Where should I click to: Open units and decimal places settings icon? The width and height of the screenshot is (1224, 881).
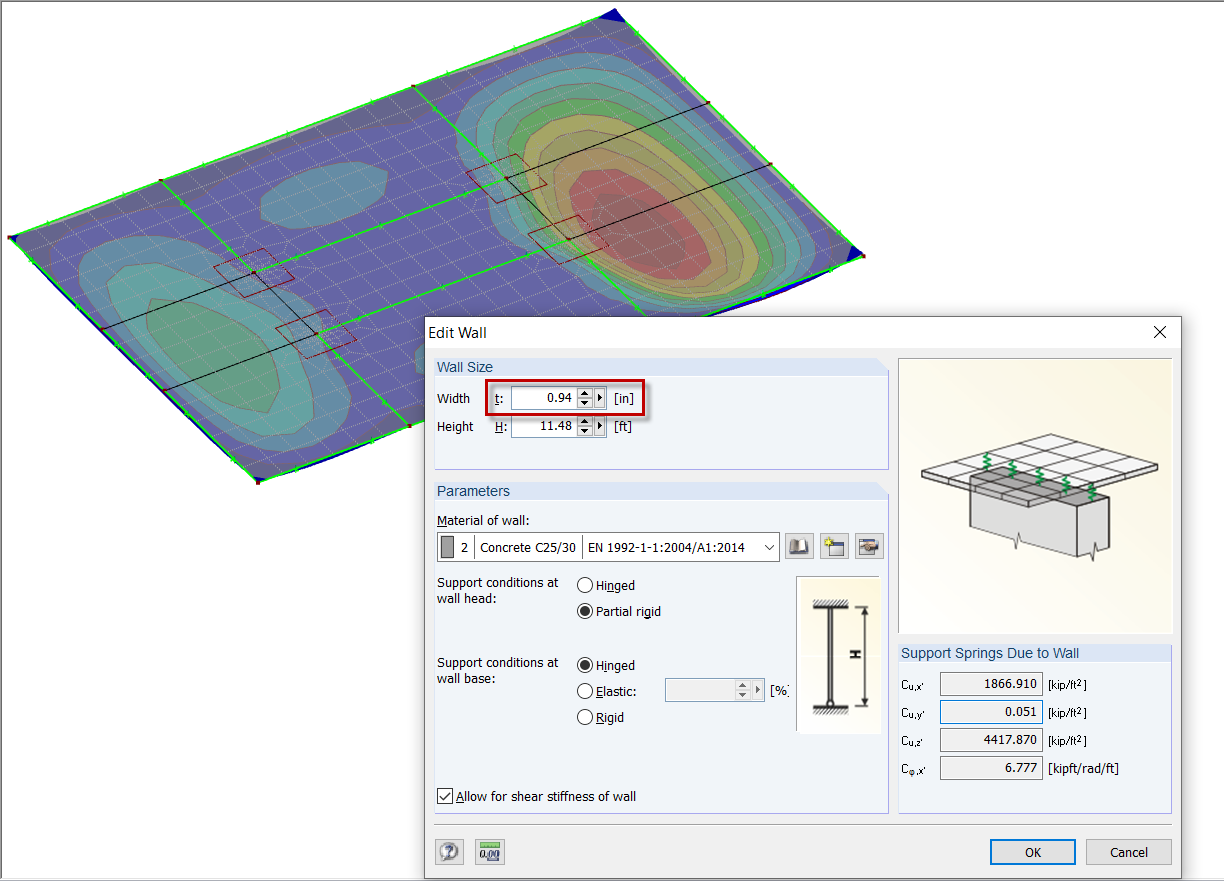(489, 851)
